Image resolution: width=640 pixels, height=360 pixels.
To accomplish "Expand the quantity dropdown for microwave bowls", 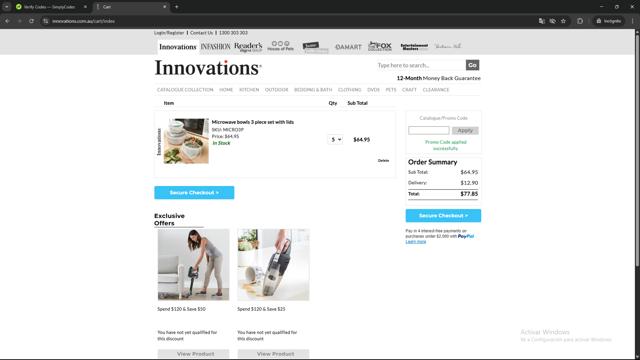I will tap(335, 140).
